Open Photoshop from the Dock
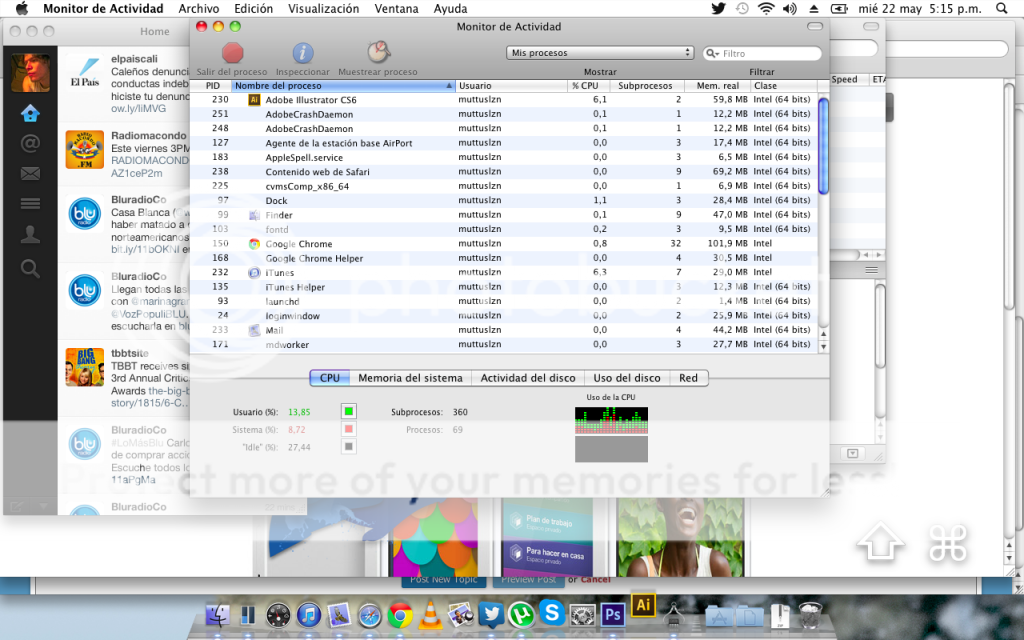Screen dimensions: 1024x640 pyautogui.click(x=613, y=615)
